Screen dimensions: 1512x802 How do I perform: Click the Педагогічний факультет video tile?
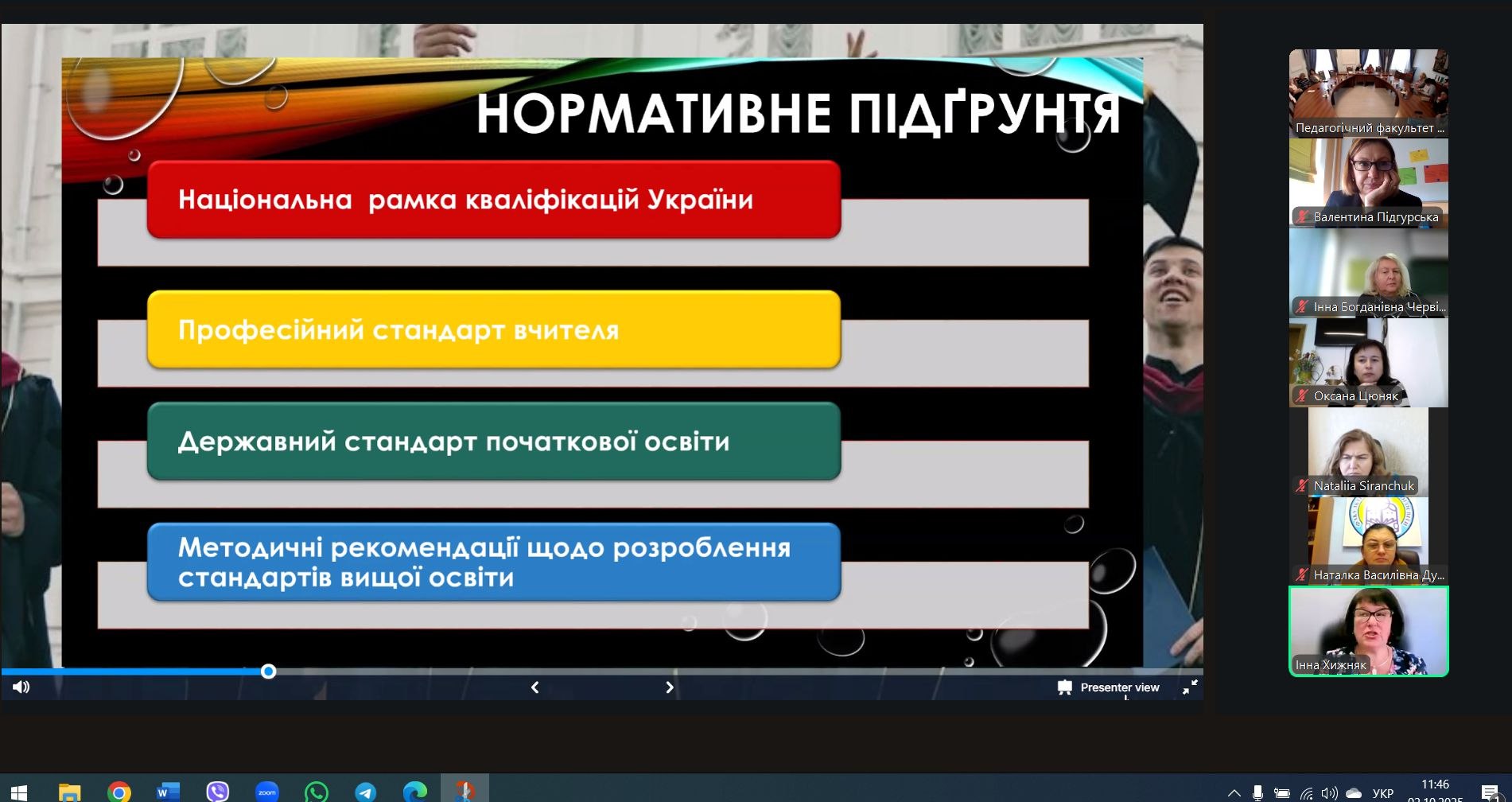(x=1368, y=93)
